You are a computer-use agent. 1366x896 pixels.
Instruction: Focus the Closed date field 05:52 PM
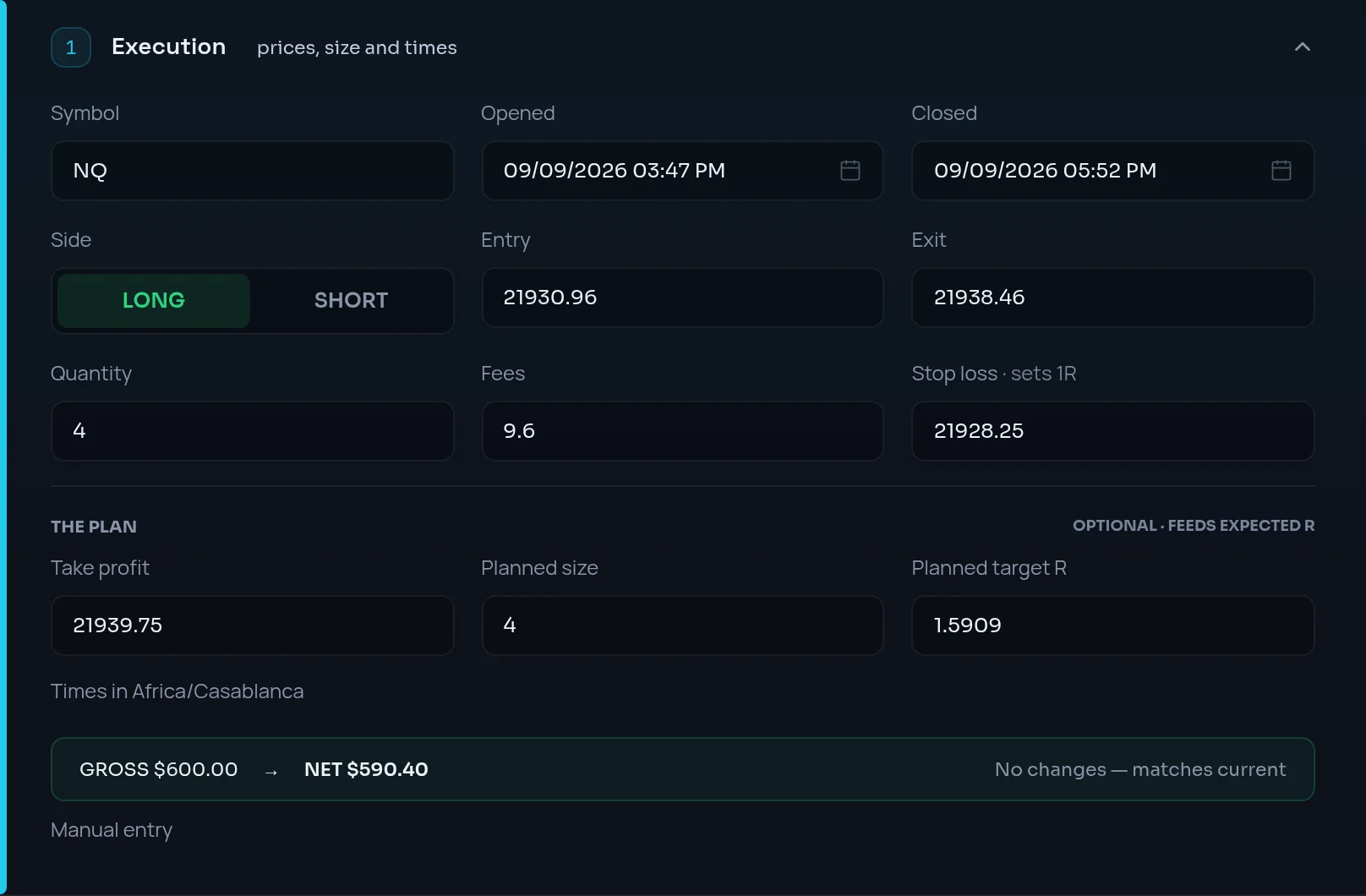click(1113, 171)
